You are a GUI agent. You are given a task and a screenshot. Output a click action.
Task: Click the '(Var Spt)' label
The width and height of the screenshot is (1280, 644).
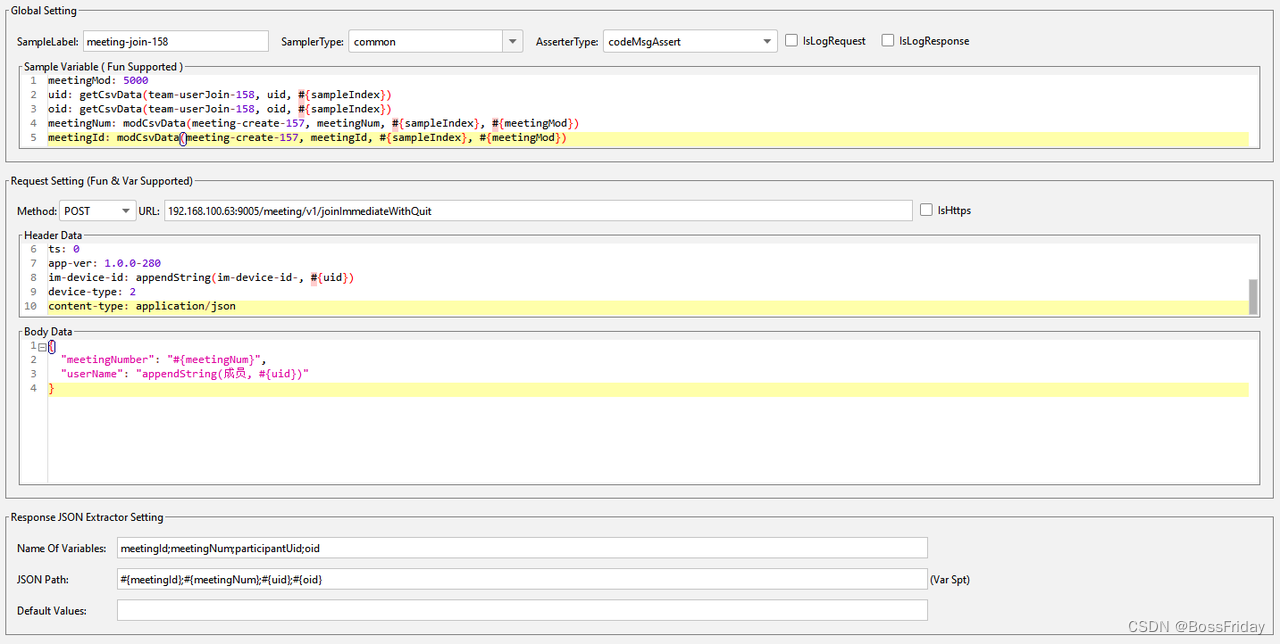click(950, 579)
